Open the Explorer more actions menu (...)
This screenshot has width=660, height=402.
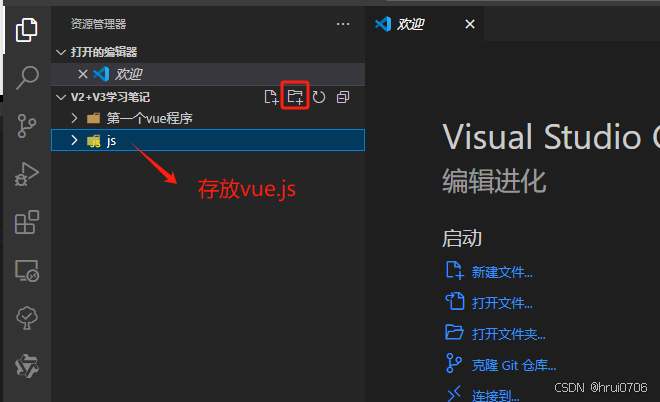click(343, 24)
